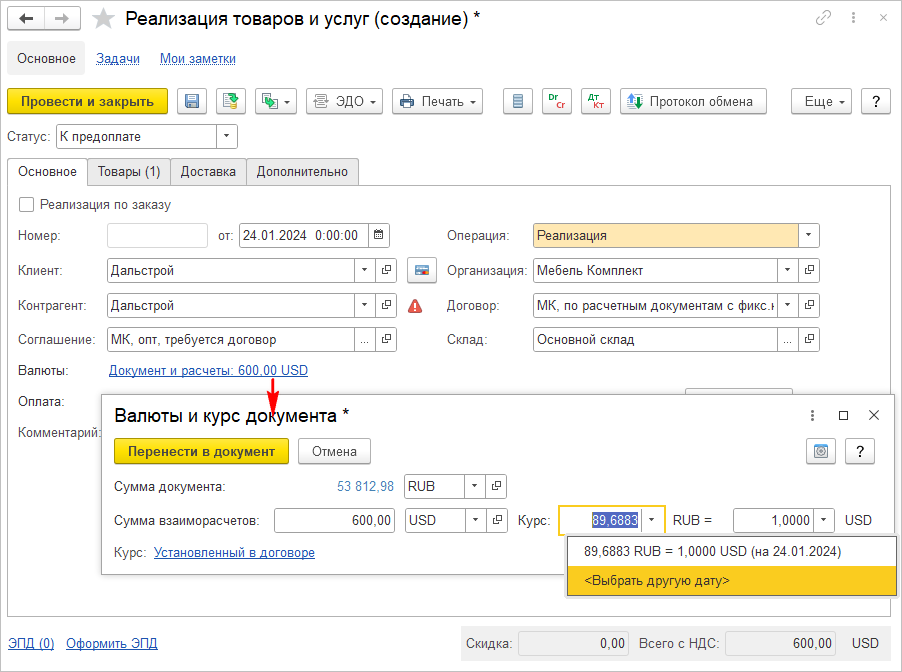Click the save document diskette icon
Screen dimensions: 902x672
192,101
